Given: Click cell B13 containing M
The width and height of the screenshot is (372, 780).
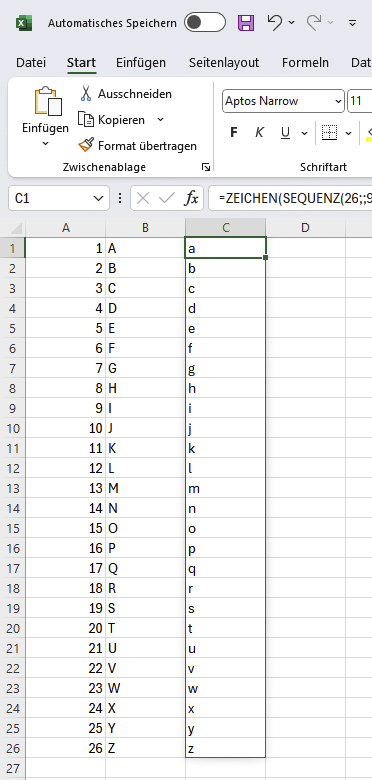Looking at the screenshot, I should coord(145,488).
